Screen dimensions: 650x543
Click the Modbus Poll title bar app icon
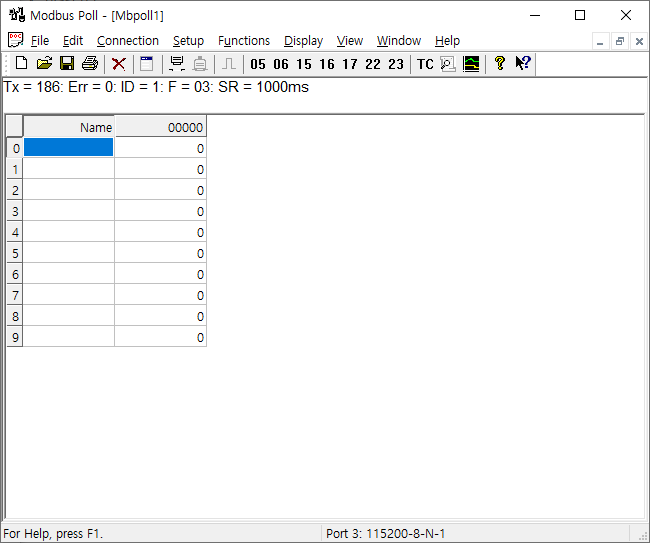17,15
